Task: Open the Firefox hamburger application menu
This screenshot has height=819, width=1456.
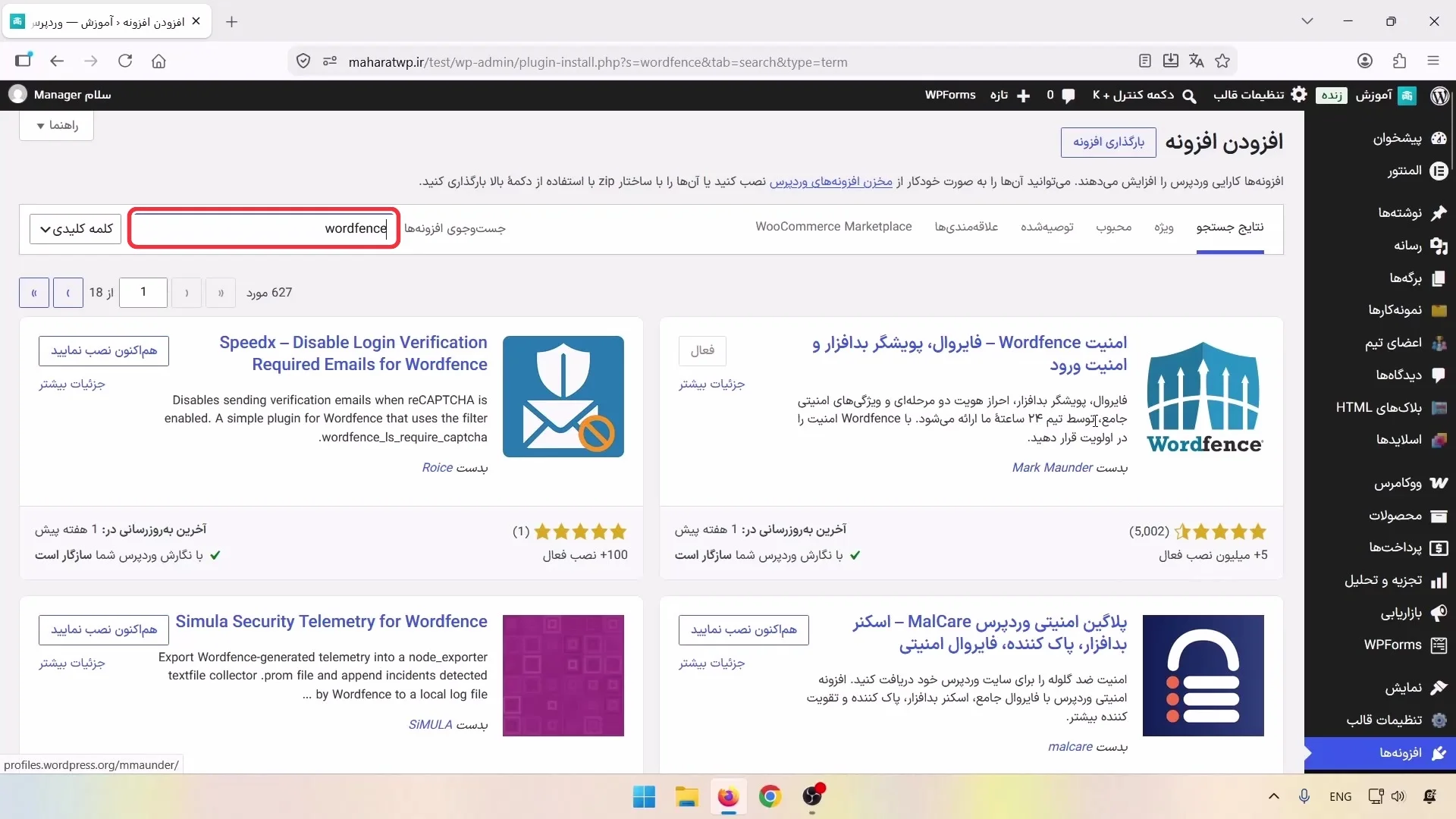Action: 1433,61
